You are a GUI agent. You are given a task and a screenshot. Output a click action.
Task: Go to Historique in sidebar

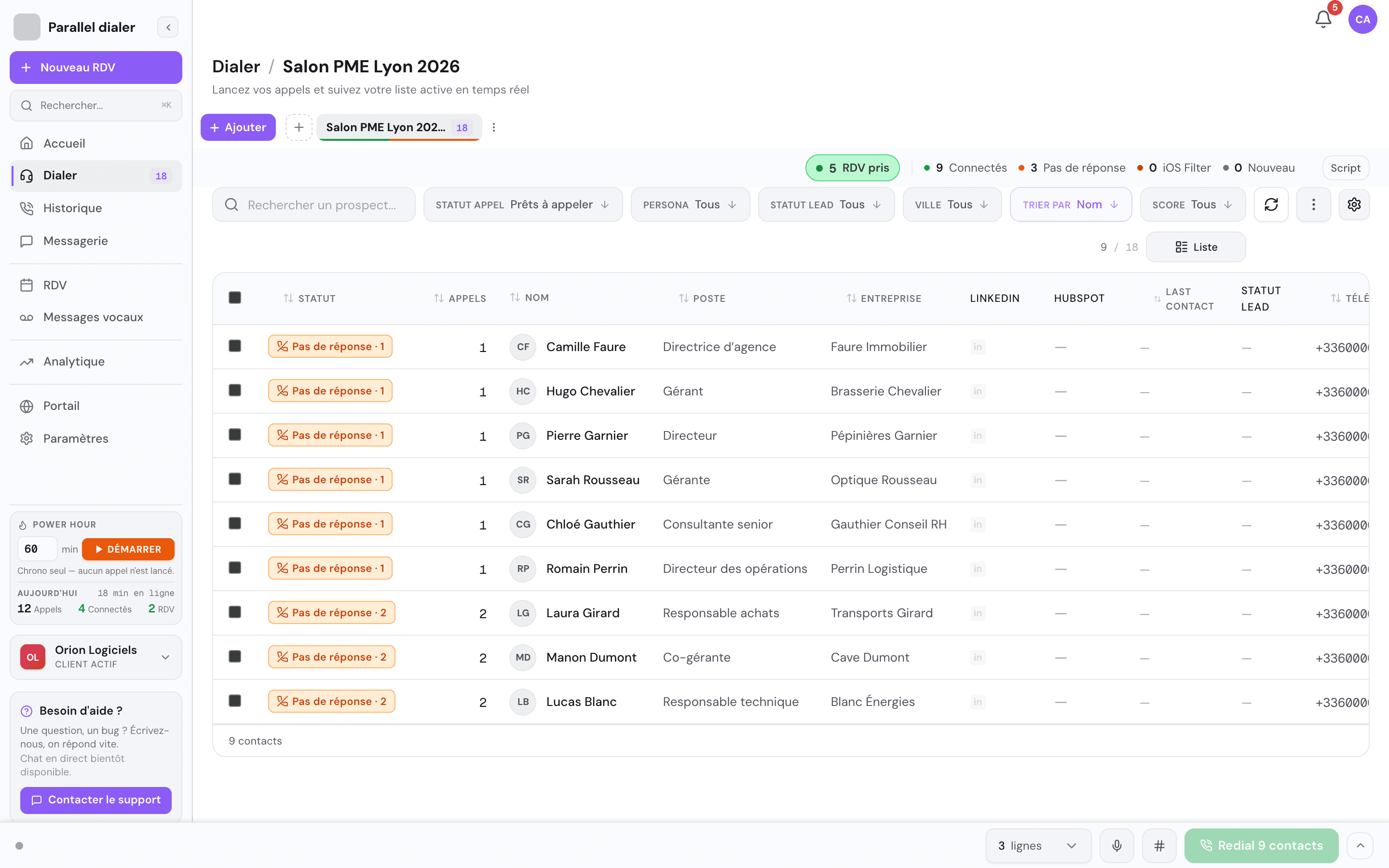pos(96,208)
